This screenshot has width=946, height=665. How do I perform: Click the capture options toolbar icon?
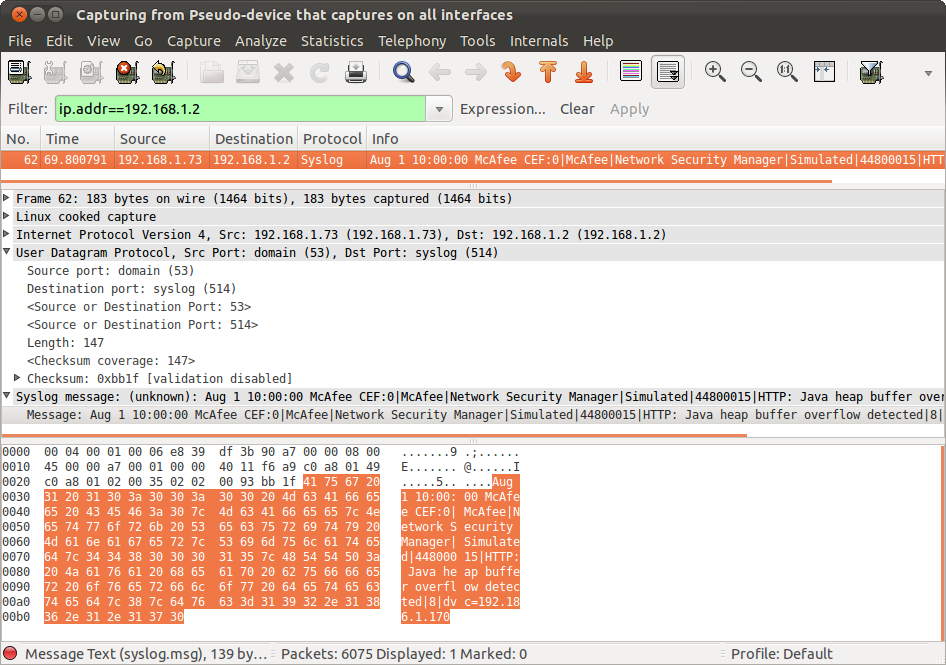click(56, 72)
